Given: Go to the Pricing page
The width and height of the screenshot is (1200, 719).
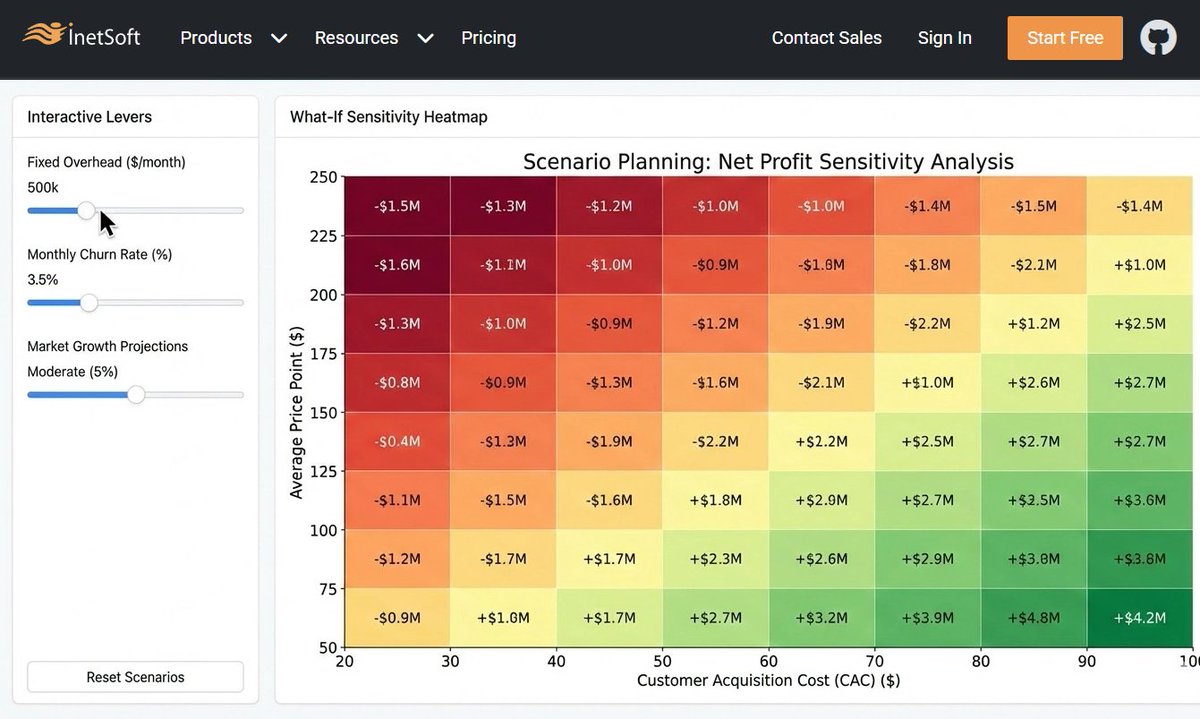Looking at the screenshot, I should coord(489,38).
